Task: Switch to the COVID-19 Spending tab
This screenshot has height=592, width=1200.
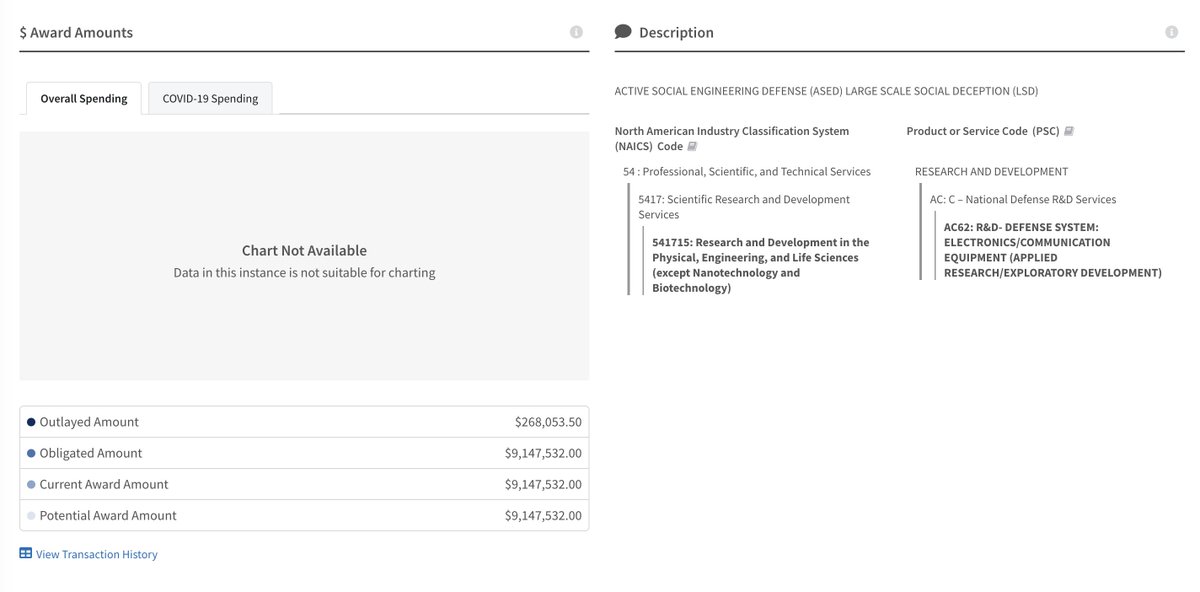Action: click(x=210, y=98)
